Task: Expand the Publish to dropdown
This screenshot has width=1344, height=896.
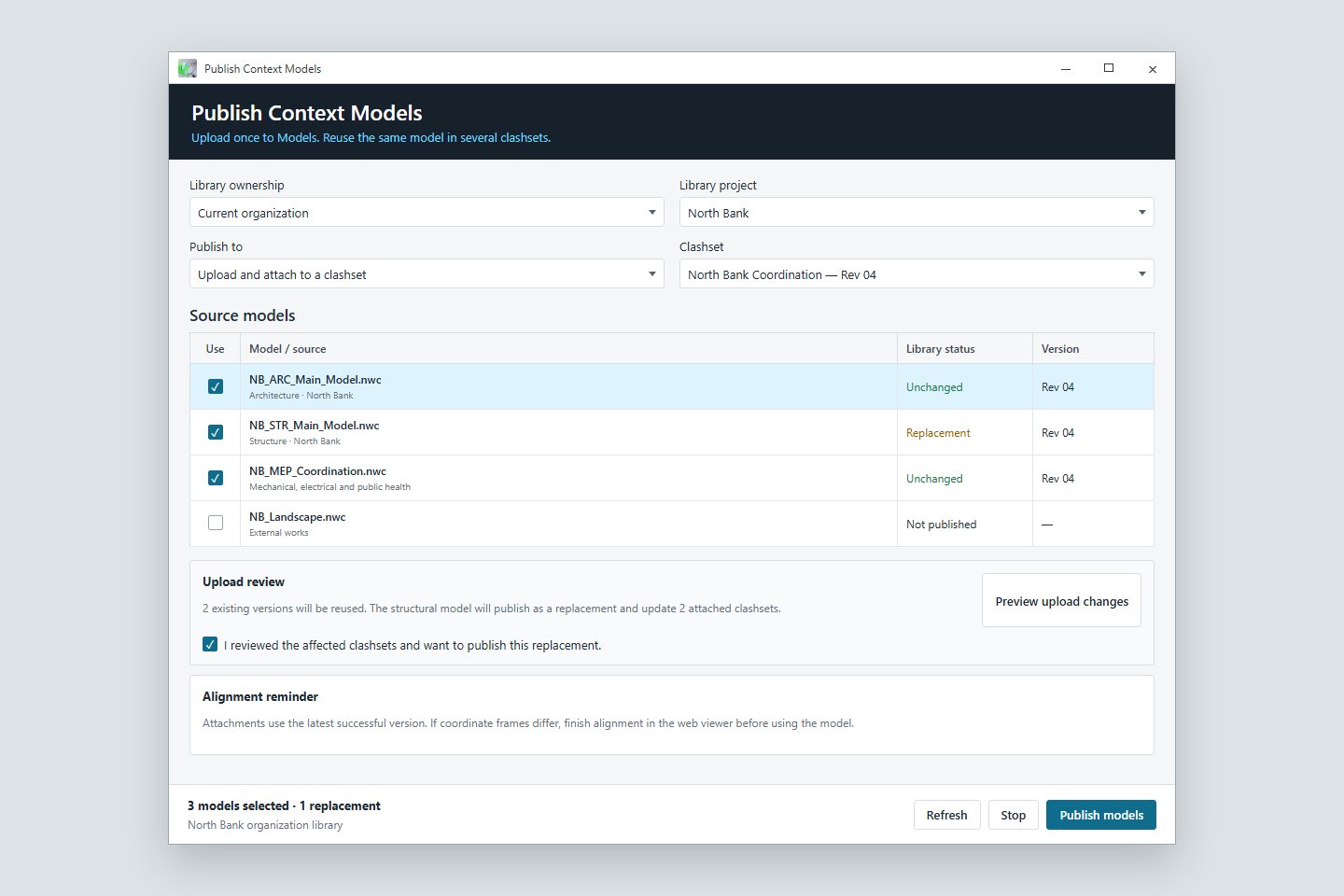Action: click(x=427, y=273)
